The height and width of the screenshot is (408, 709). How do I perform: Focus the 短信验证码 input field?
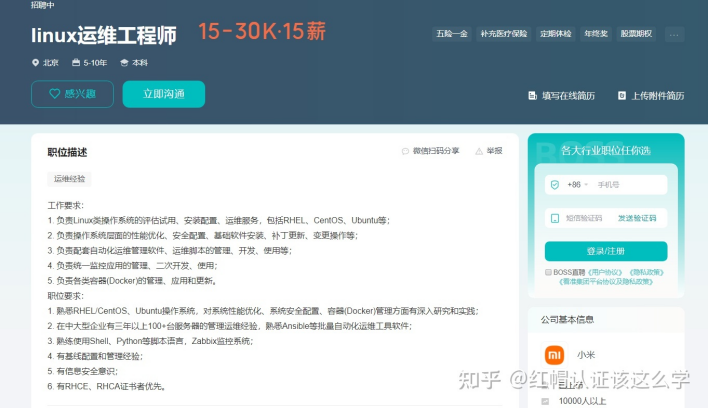[584, 218]
